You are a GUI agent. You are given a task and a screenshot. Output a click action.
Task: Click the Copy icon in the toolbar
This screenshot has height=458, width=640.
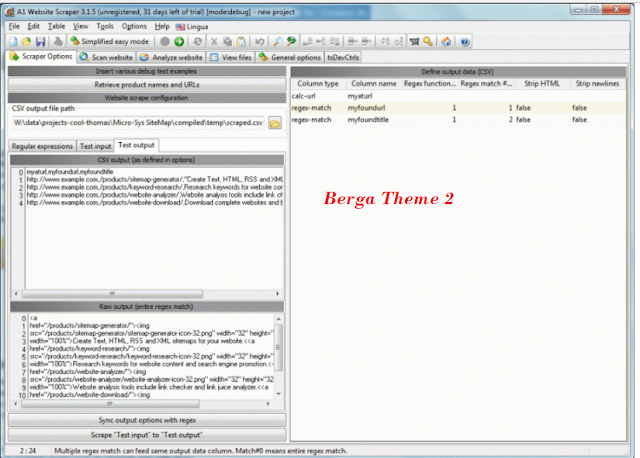pyautogui.click(x=227, y=42)
